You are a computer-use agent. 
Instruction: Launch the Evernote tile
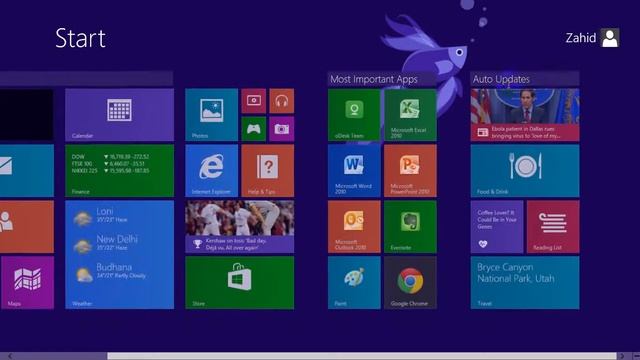(x=410, y=227)
